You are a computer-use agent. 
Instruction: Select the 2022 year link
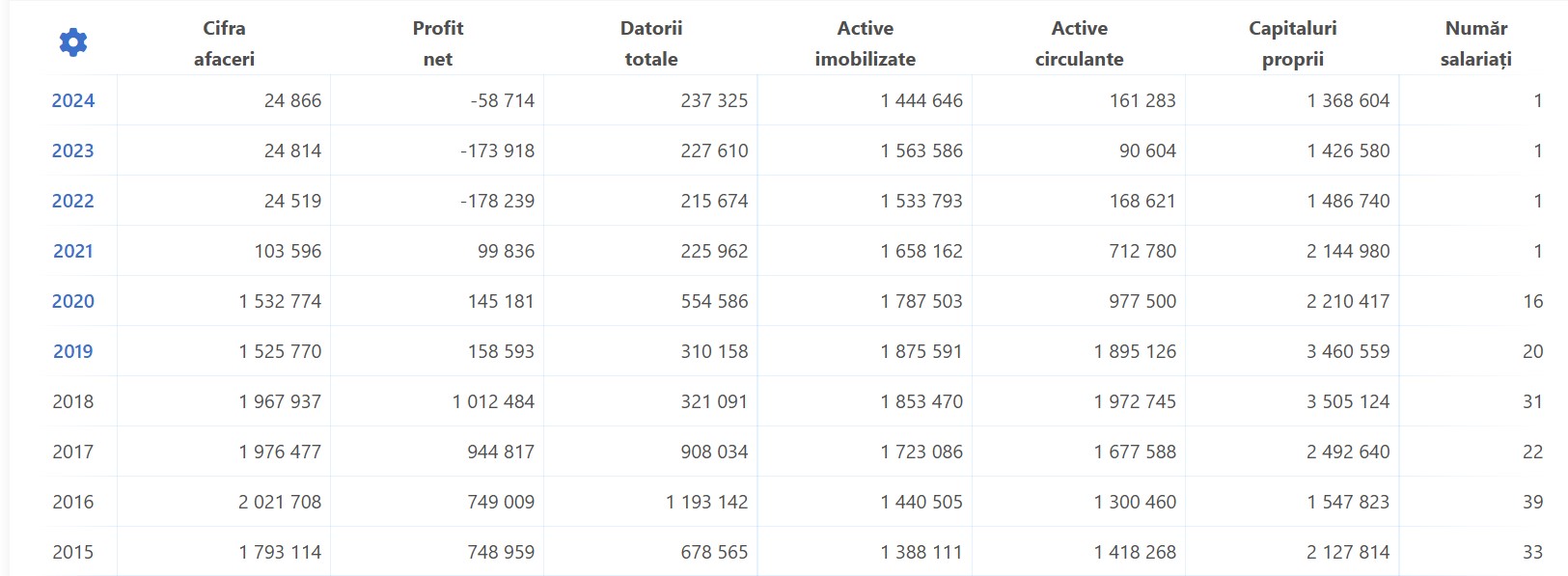(x=73, y=201)
